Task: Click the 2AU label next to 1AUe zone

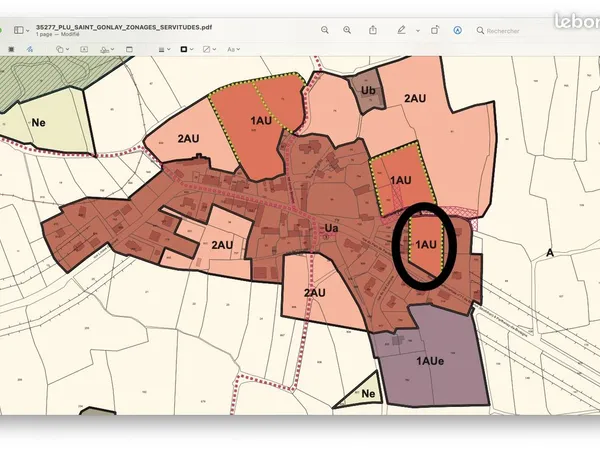Action: [x=315, y=293]
